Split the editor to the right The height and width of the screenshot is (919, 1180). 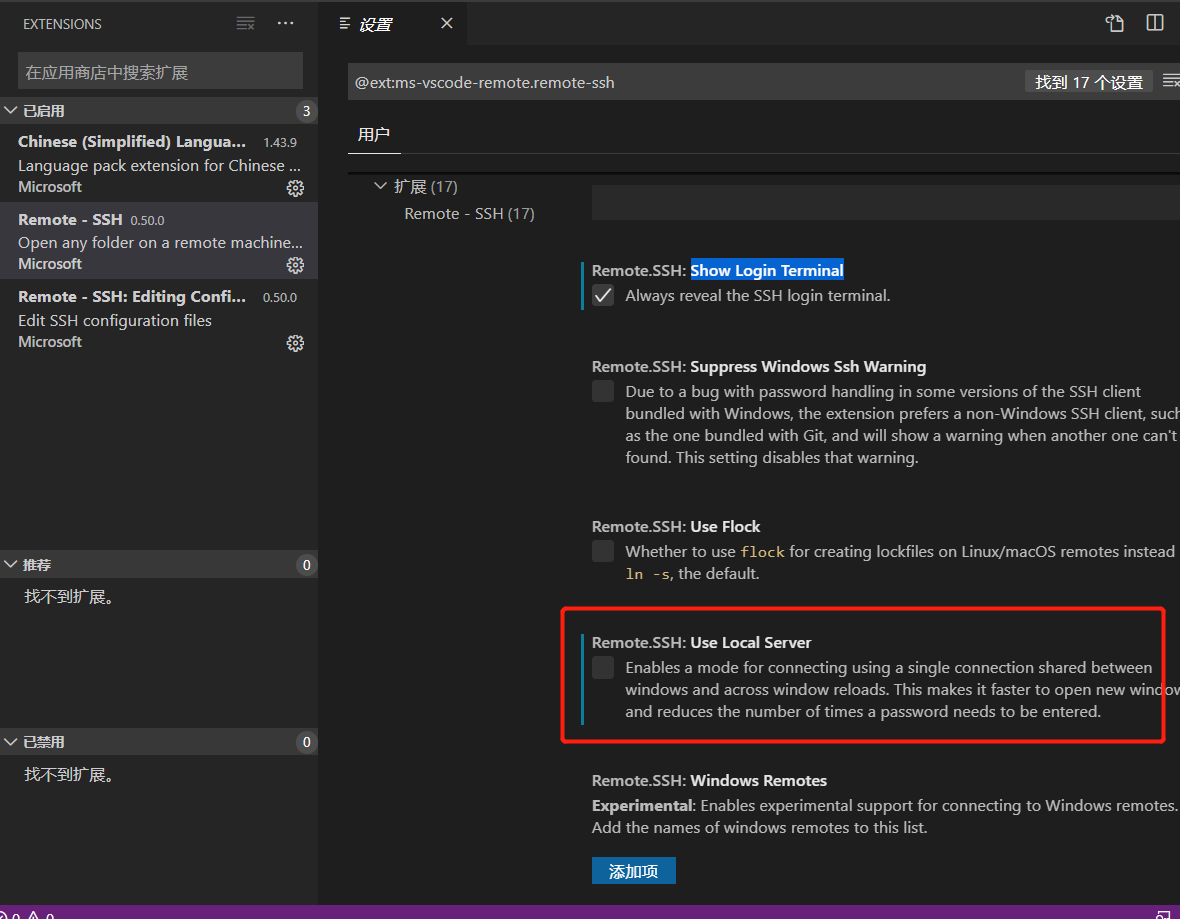[x=1154, y=23]
